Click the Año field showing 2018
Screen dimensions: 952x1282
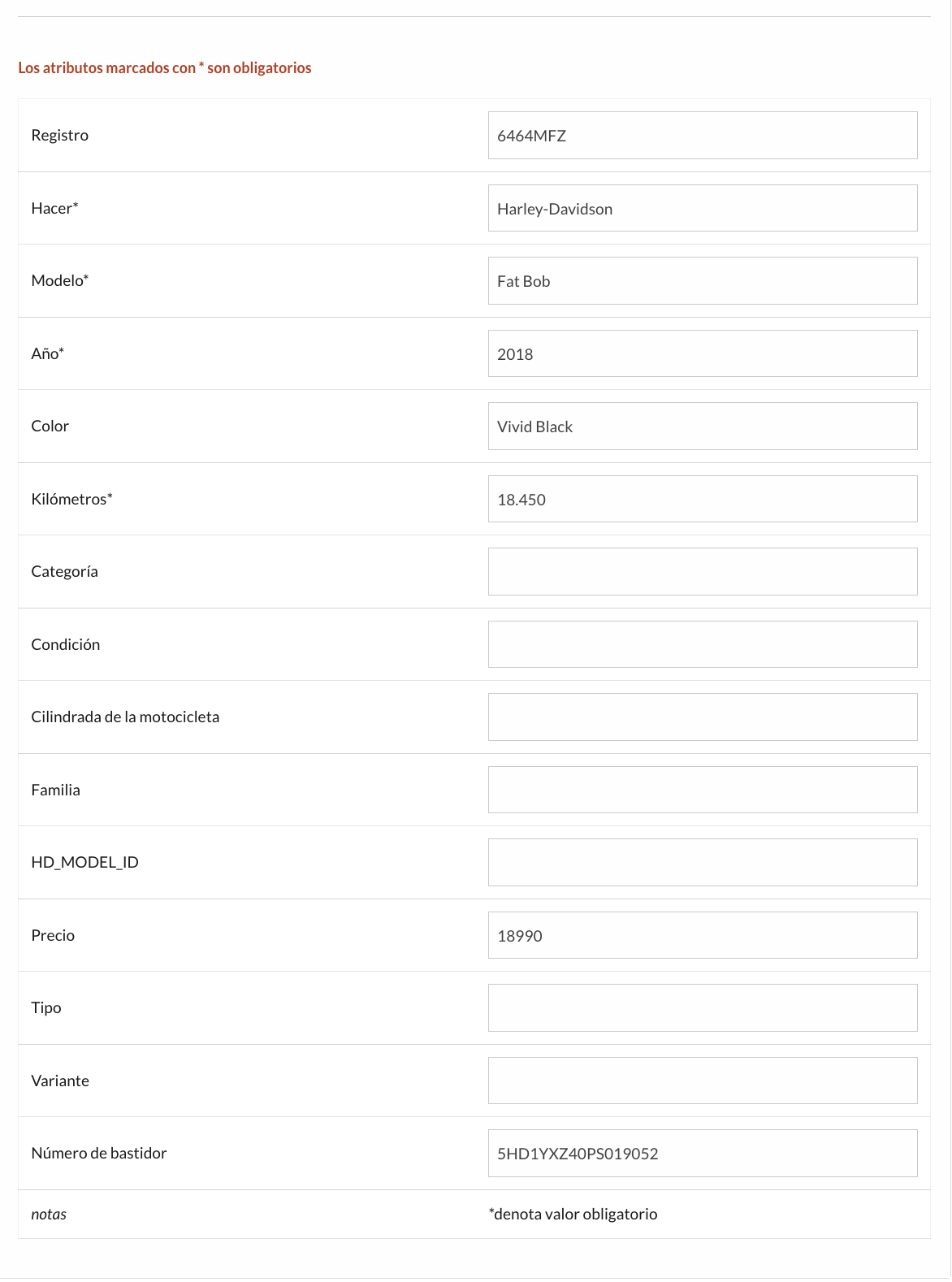pyautogui.click(x=702, y=353)
